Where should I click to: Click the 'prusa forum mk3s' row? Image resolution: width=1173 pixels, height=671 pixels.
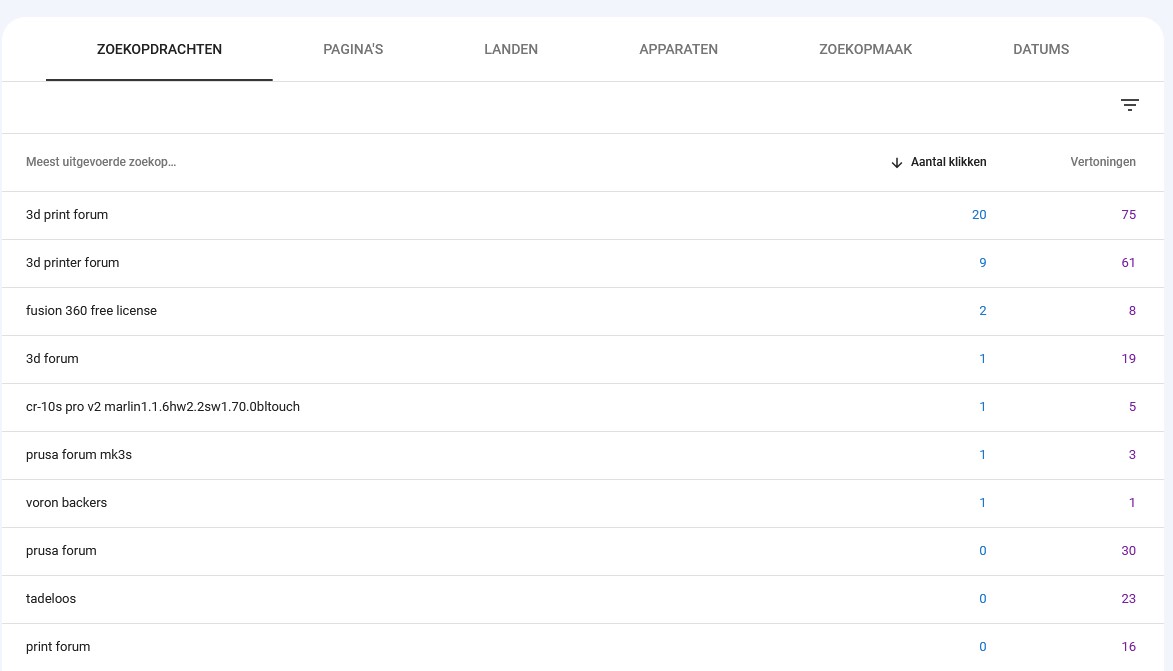79,455
